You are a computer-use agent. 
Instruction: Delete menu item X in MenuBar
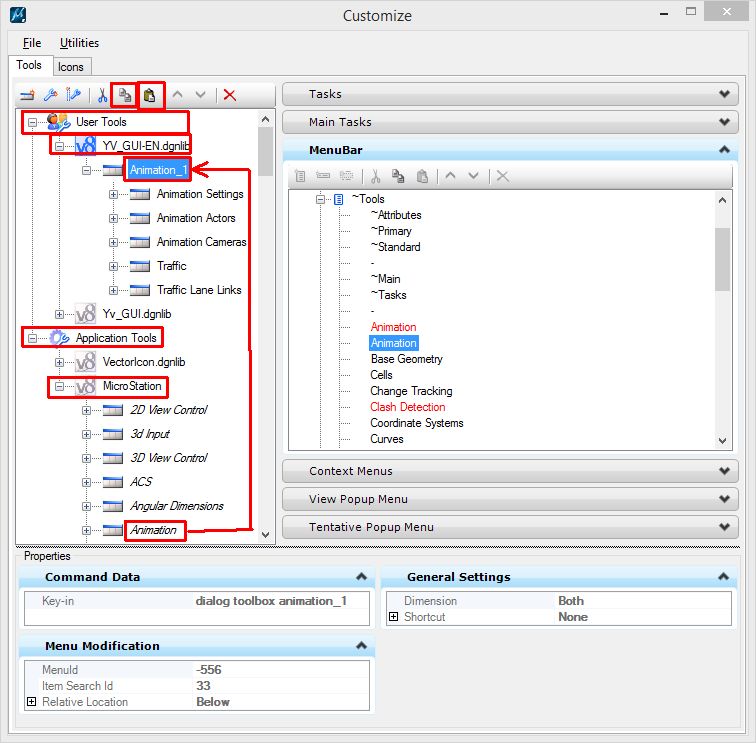[x=502, y=176]
